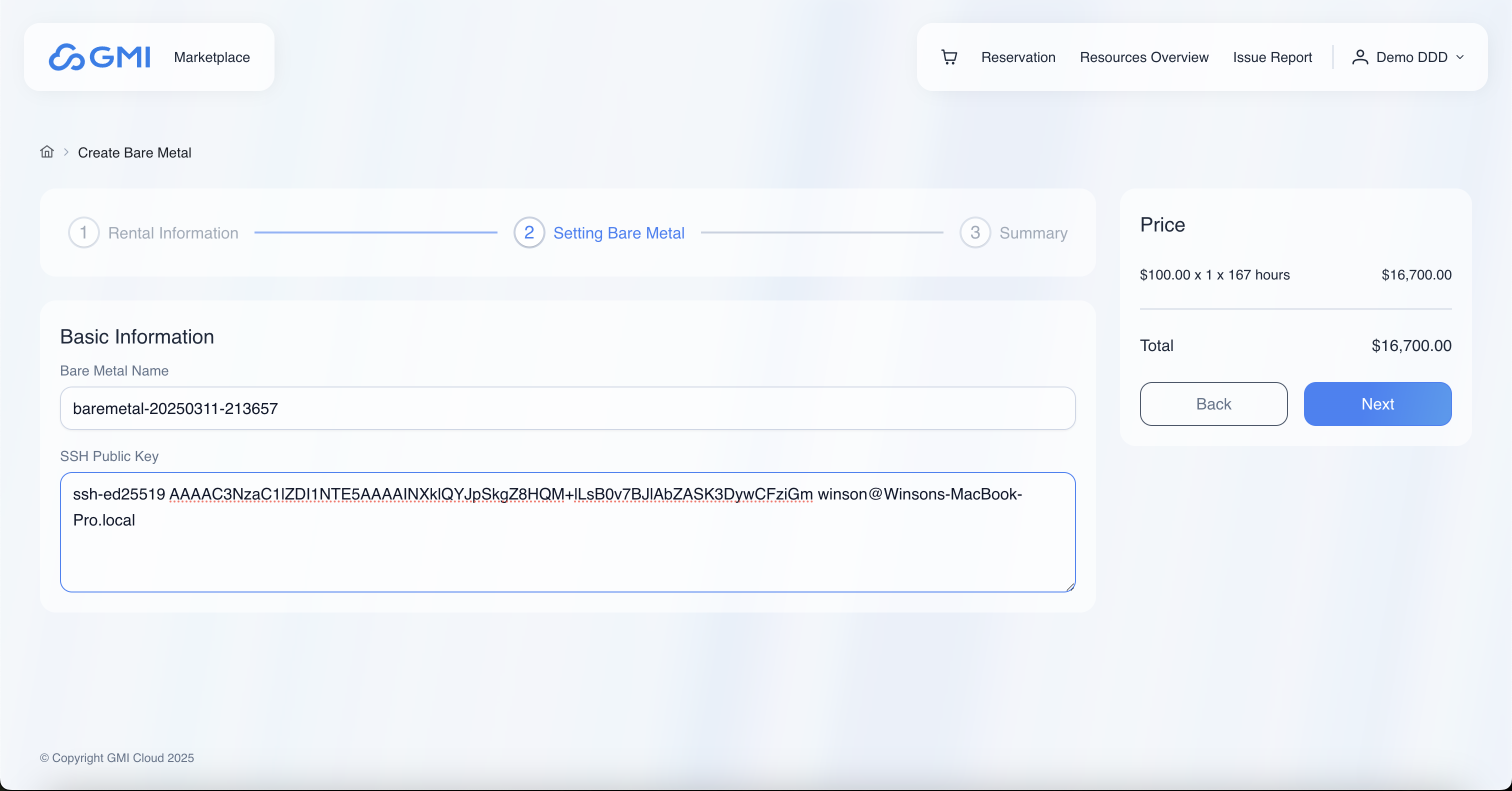Focus the Bare Metal Name input field

point(567,408)
